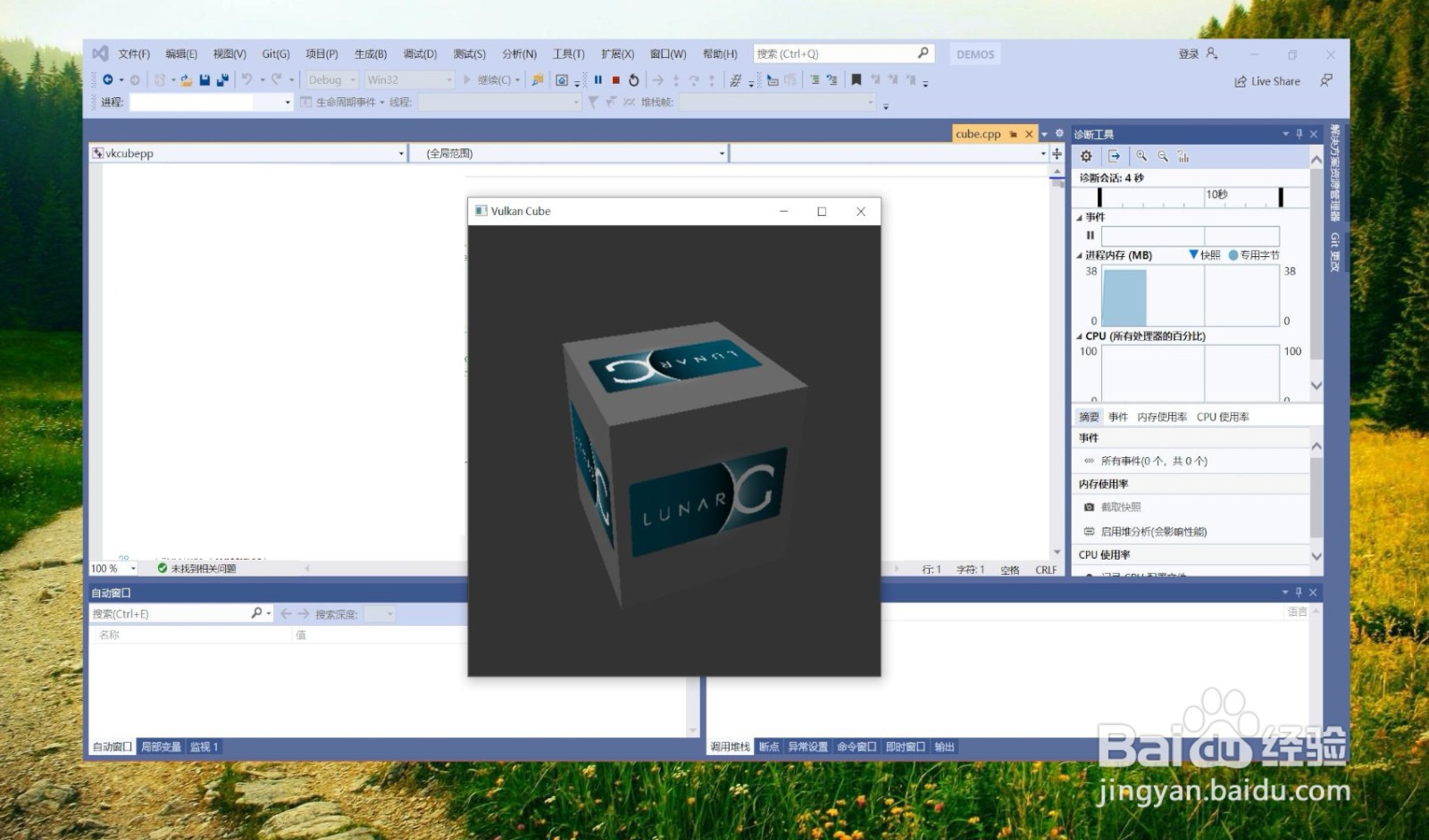
Task: Open the 生命周期事件 dropdown
Action: (342, 103)
